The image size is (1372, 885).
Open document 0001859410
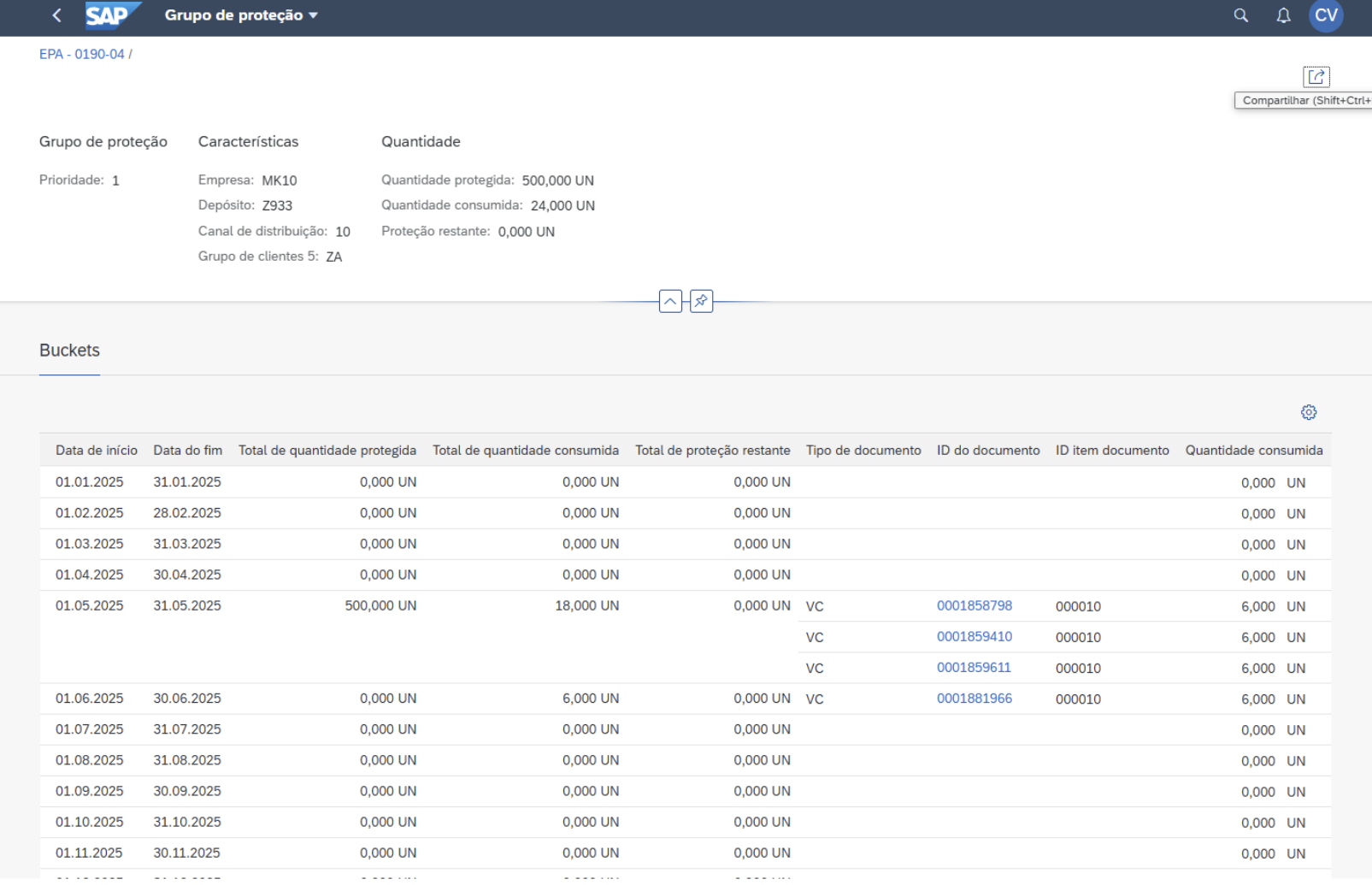point(975,636)
